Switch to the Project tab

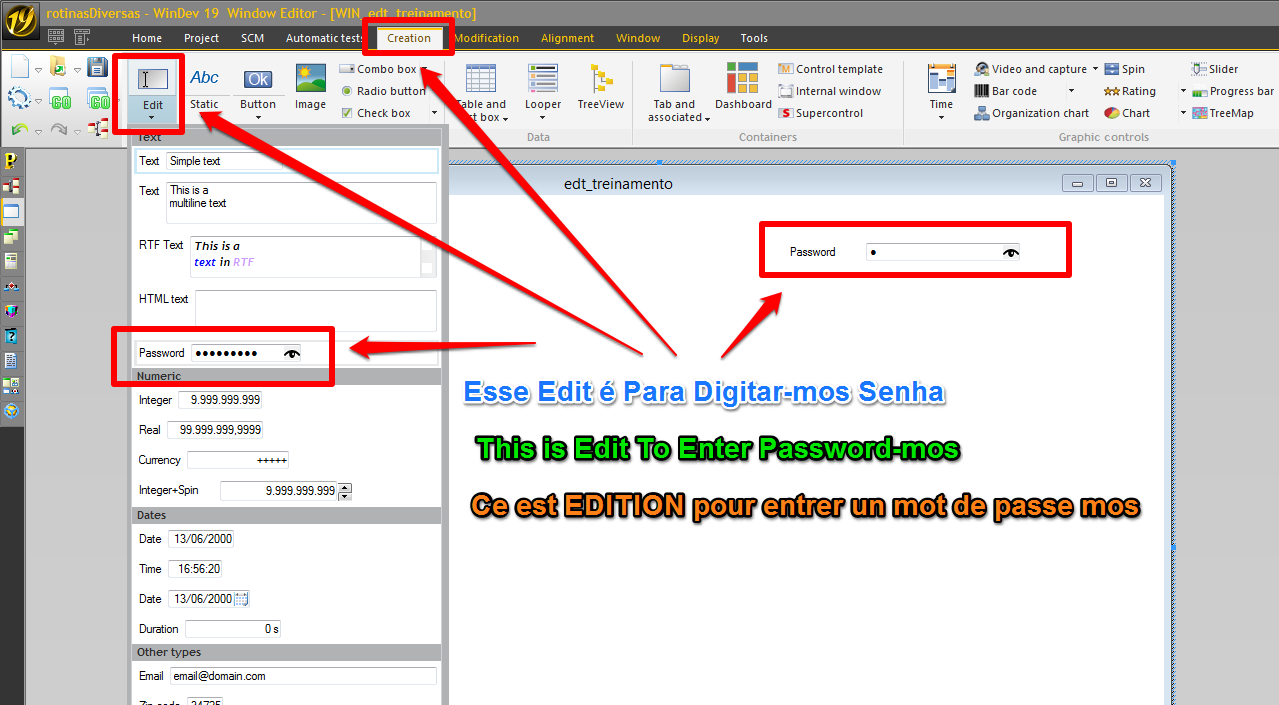coord(201,38)
